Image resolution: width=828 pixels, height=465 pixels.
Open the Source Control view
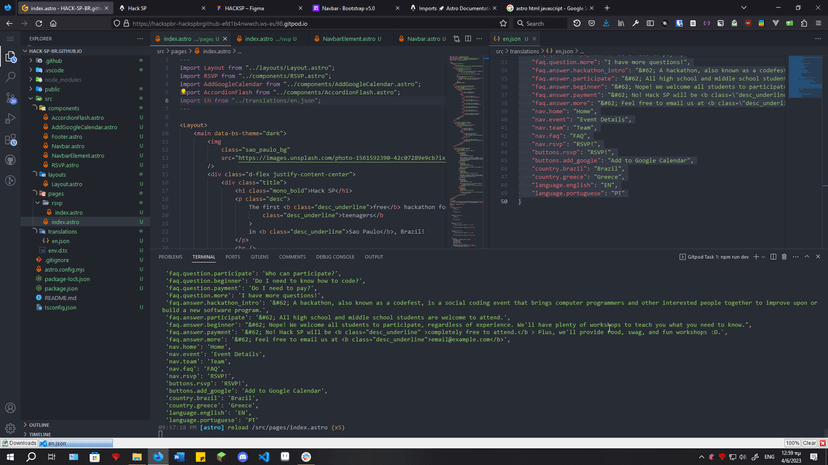pyautogui.click(x=11, y=97)
